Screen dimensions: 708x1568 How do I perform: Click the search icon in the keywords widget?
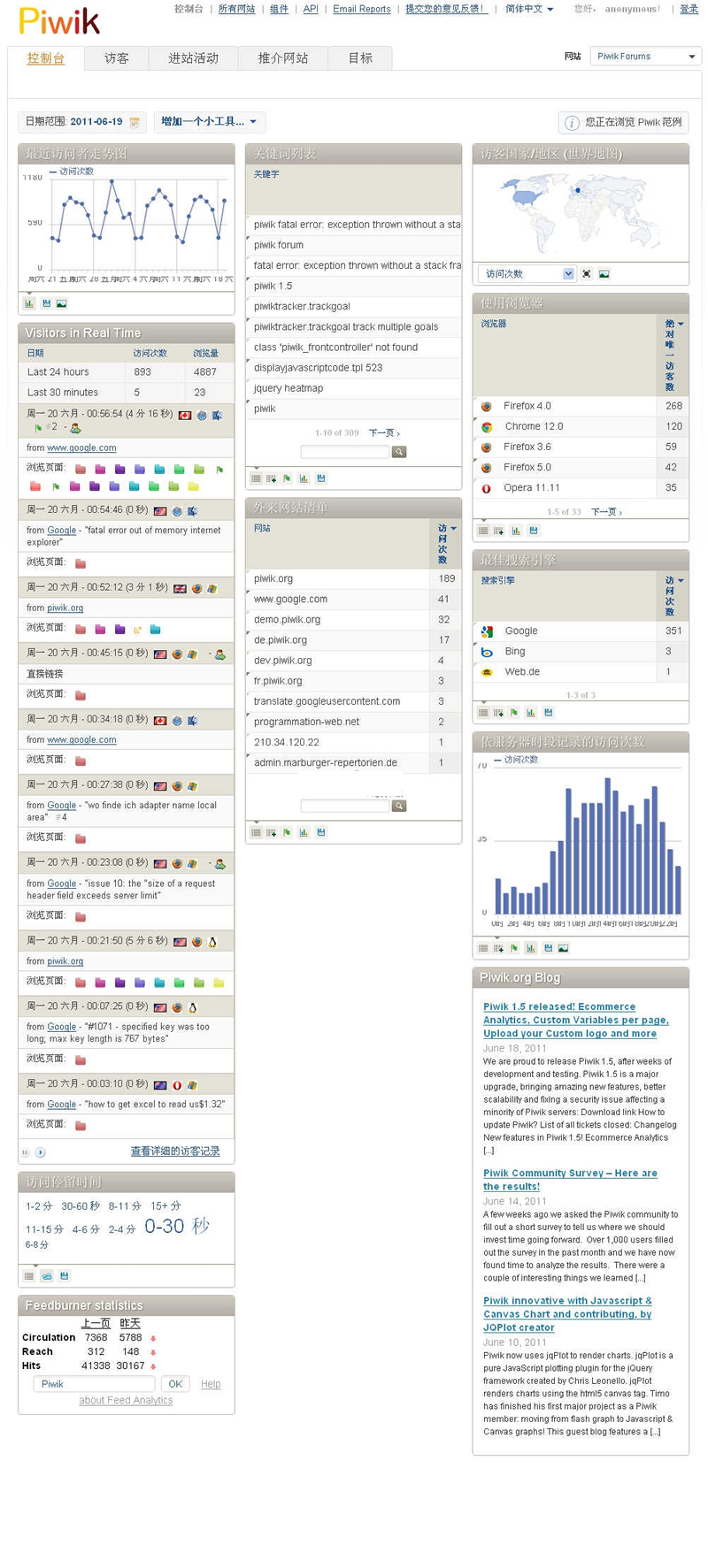point(399,452)
